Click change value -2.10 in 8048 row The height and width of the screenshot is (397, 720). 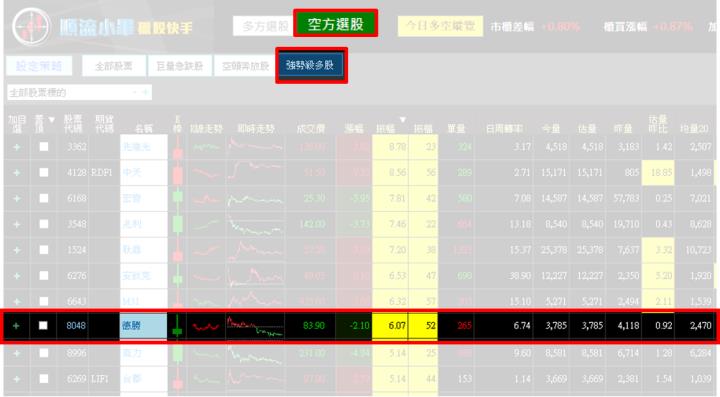(x=359, y=326)
